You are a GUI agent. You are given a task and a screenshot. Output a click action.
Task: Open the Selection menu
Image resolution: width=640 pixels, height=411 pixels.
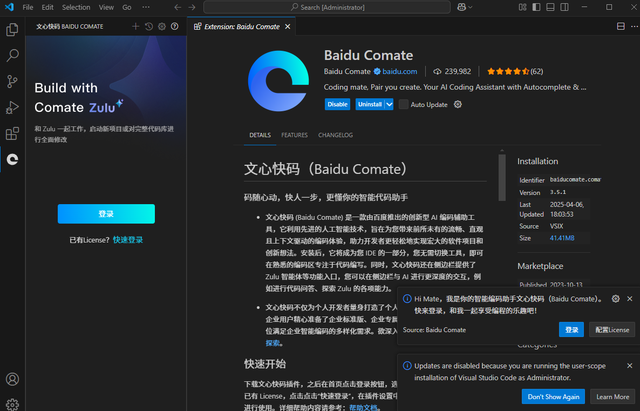coord(76,7)
